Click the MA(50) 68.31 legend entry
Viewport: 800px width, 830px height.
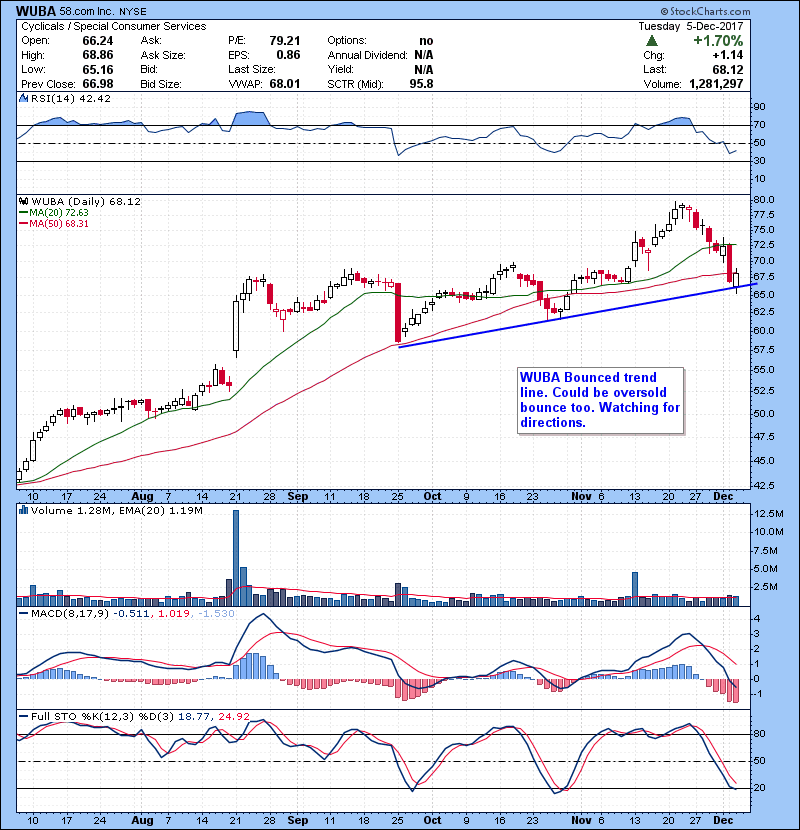coord(54,223)
